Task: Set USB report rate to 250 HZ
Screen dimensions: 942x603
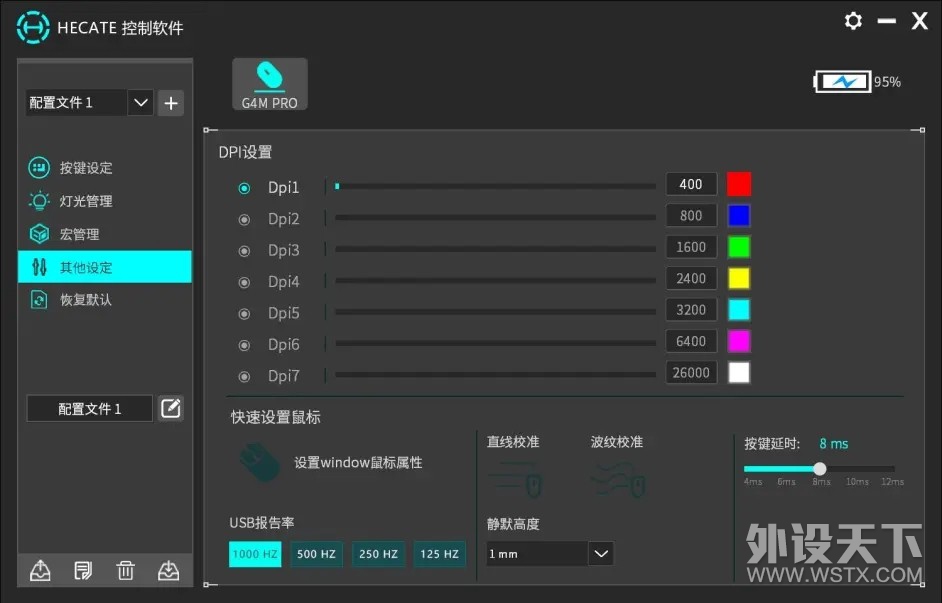Action: 378,554
